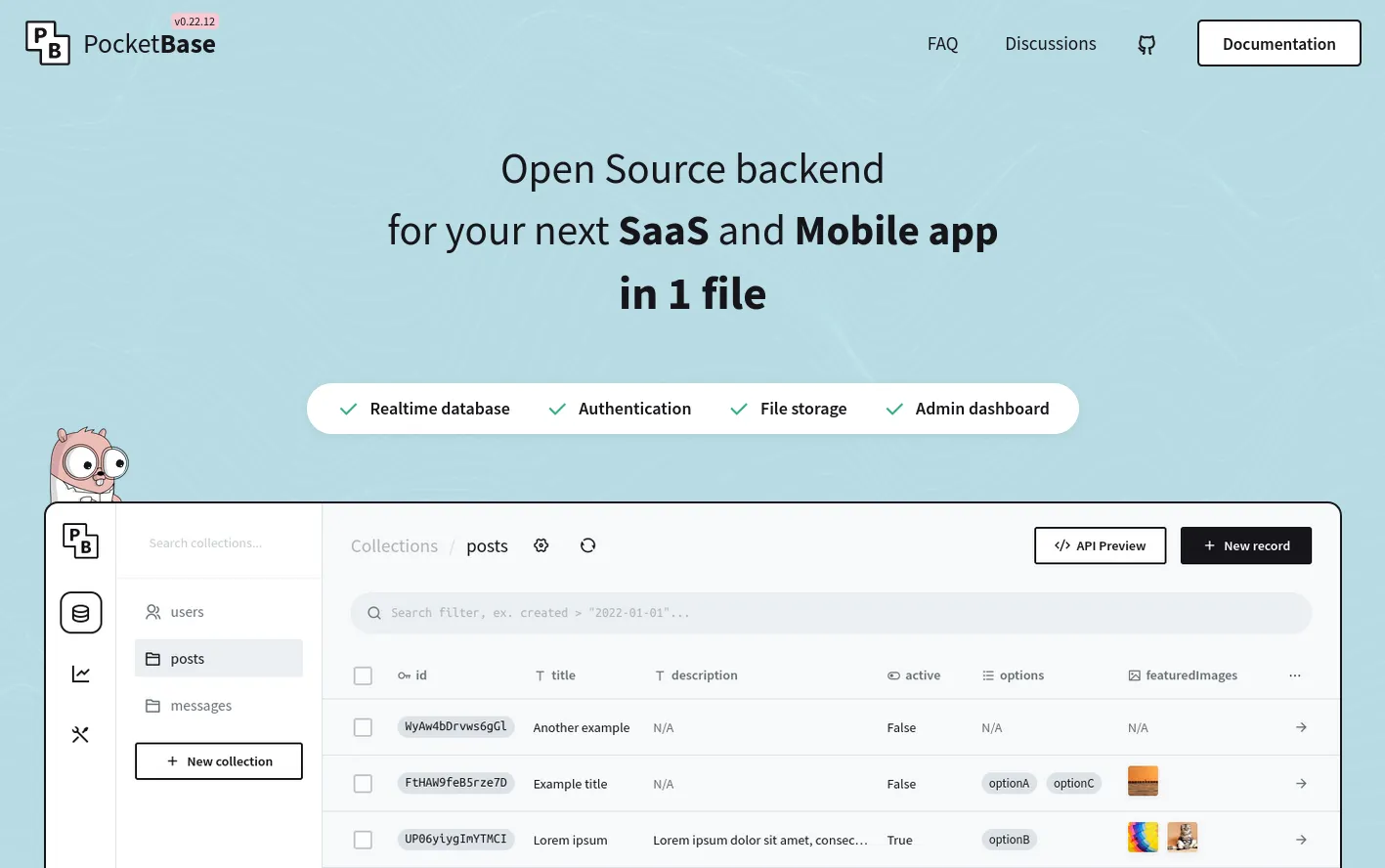Click the optionB tag
The width and height of the screenshot is (1385, 868).
click(x=1009, y=840)
